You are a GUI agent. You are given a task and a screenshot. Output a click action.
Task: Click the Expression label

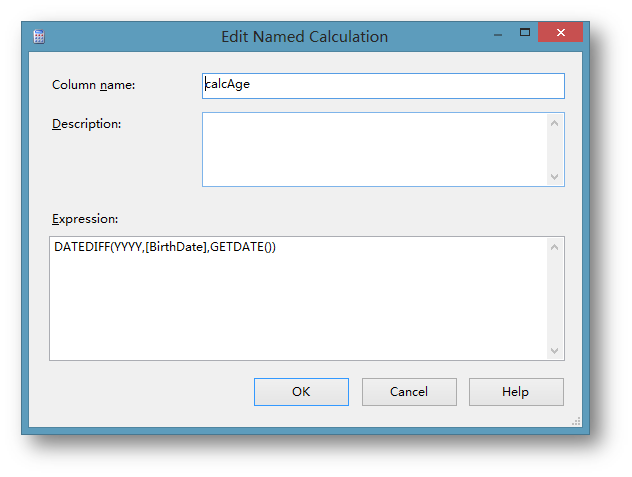pos(85,219)
